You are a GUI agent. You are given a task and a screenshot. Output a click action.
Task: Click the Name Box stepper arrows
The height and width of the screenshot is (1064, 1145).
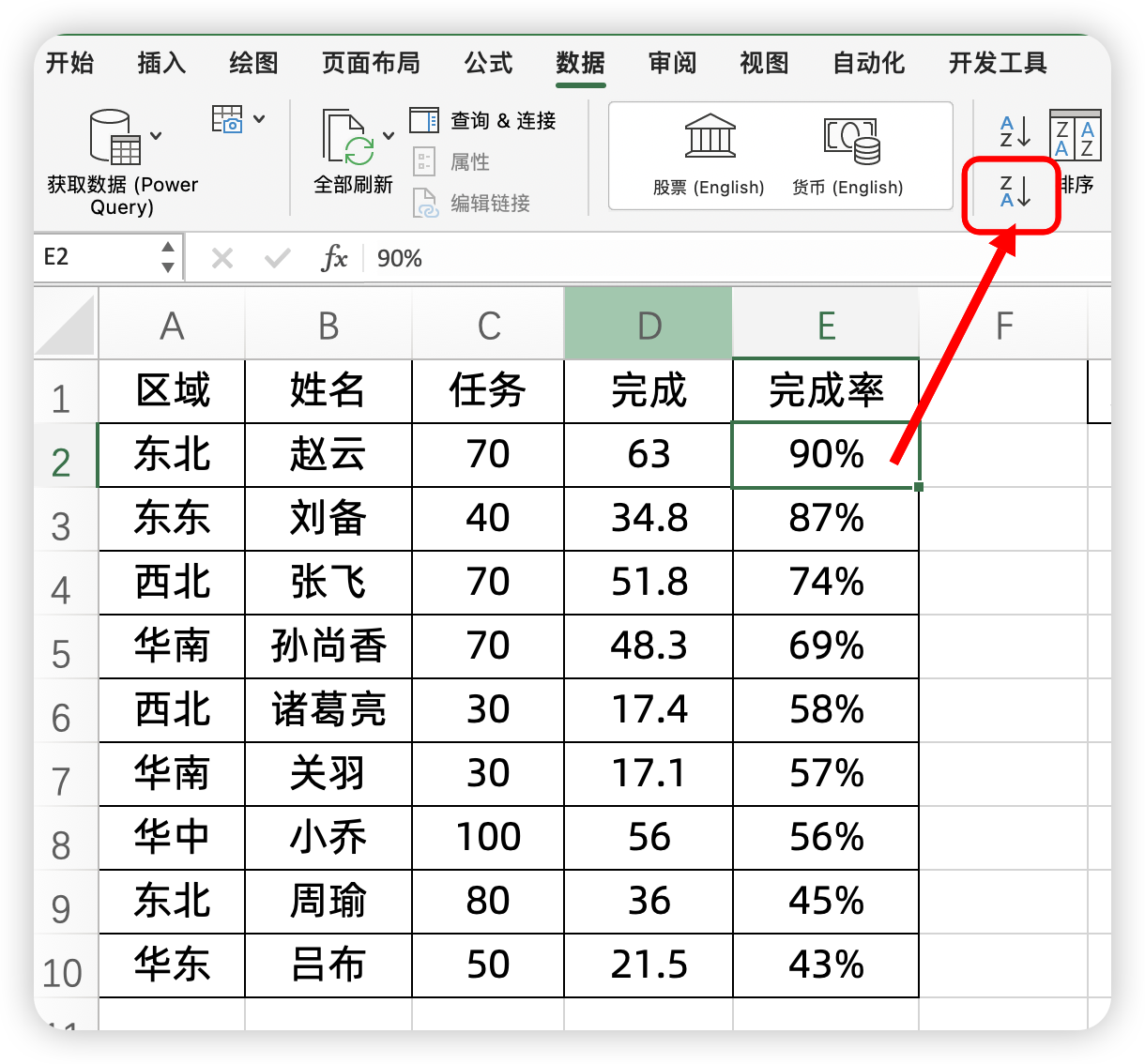168,257
